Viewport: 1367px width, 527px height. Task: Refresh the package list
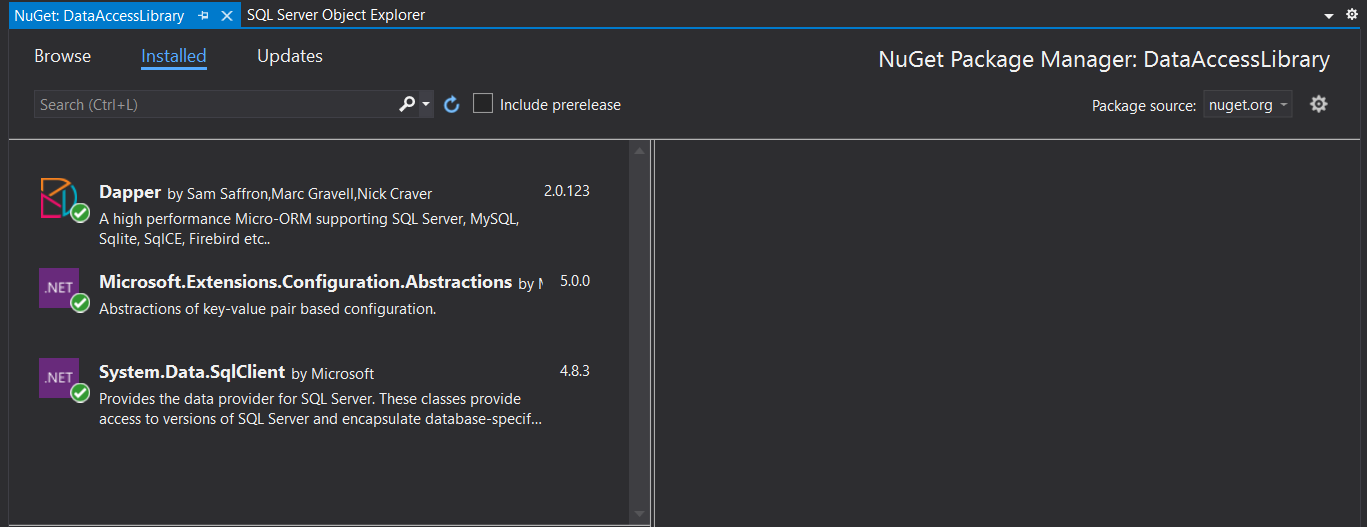[x=451, y=105]
